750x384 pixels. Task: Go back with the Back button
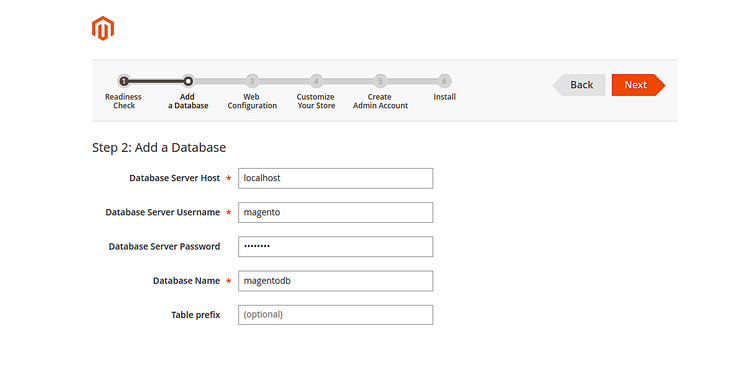click(x=579, y=85)
